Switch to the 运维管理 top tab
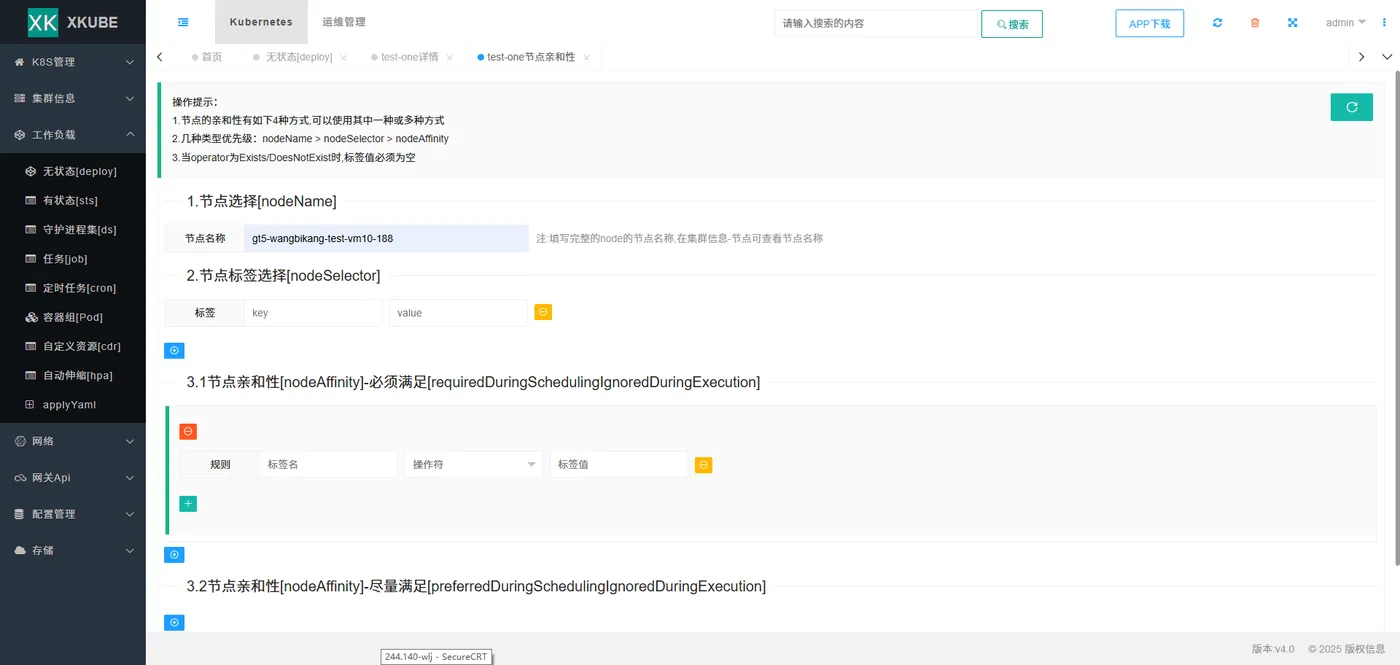This screenshot has height=665, width=1400. (344, 22)
